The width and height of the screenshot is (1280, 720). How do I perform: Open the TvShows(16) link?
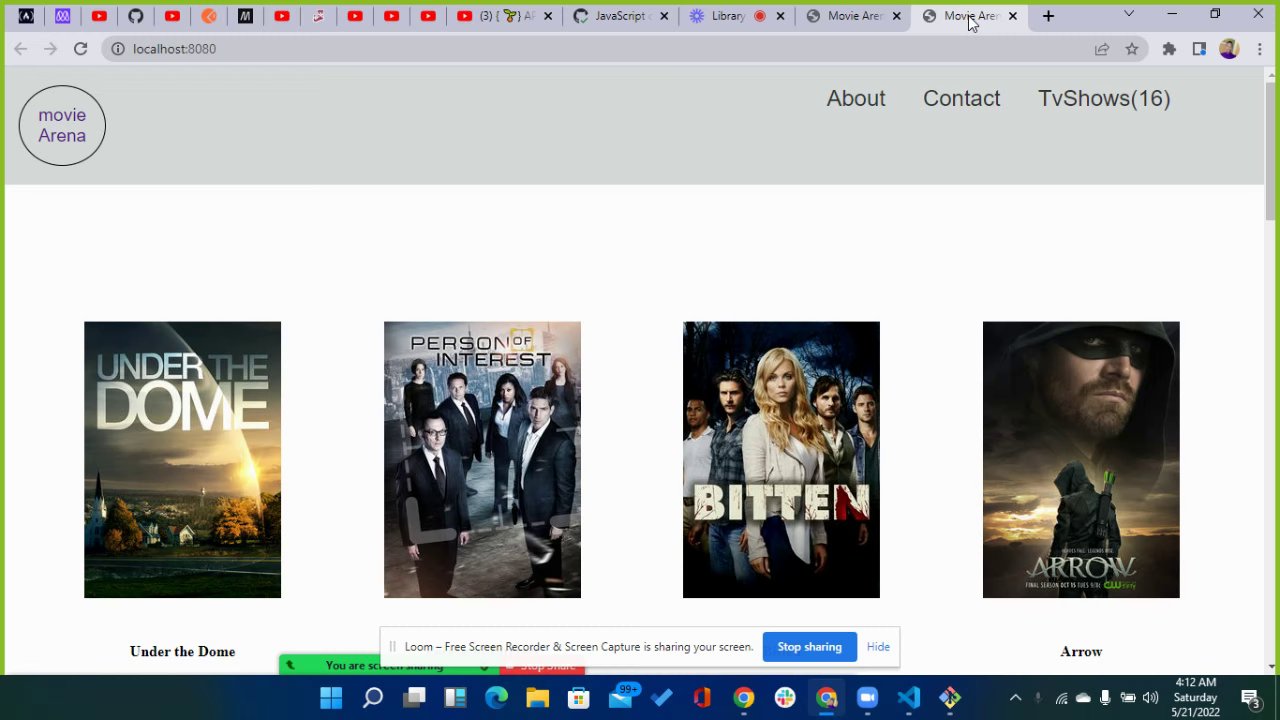click(1104, 98)
